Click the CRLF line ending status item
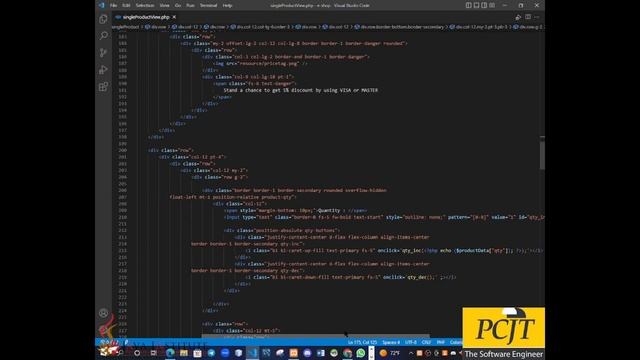Screen dimensions: 640x360 [427, 342]
